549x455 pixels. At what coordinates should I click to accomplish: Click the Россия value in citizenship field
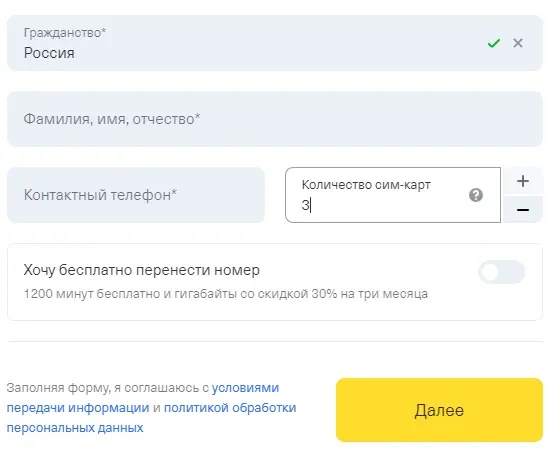click(49, 53)
